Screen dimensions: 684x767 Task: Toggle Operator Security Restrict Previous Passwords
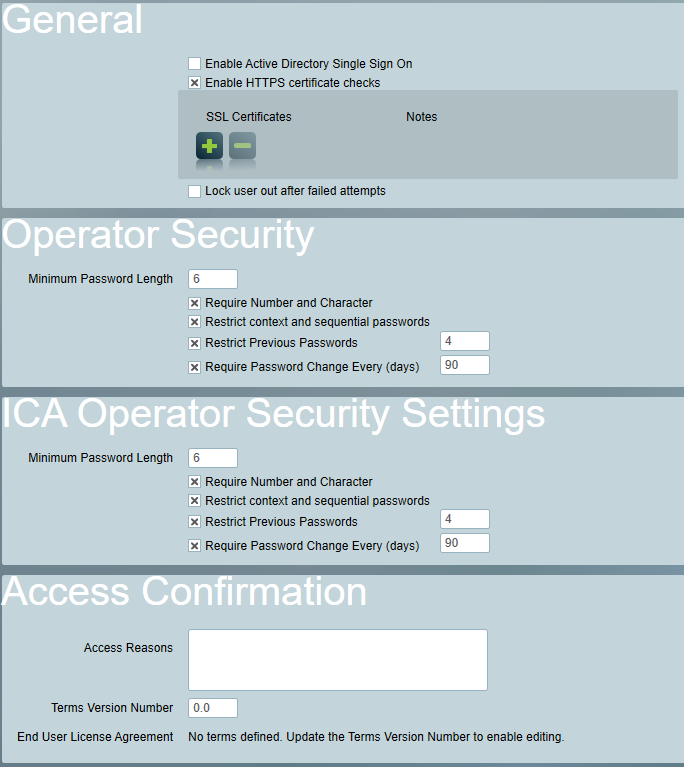(x=195, y=343)
